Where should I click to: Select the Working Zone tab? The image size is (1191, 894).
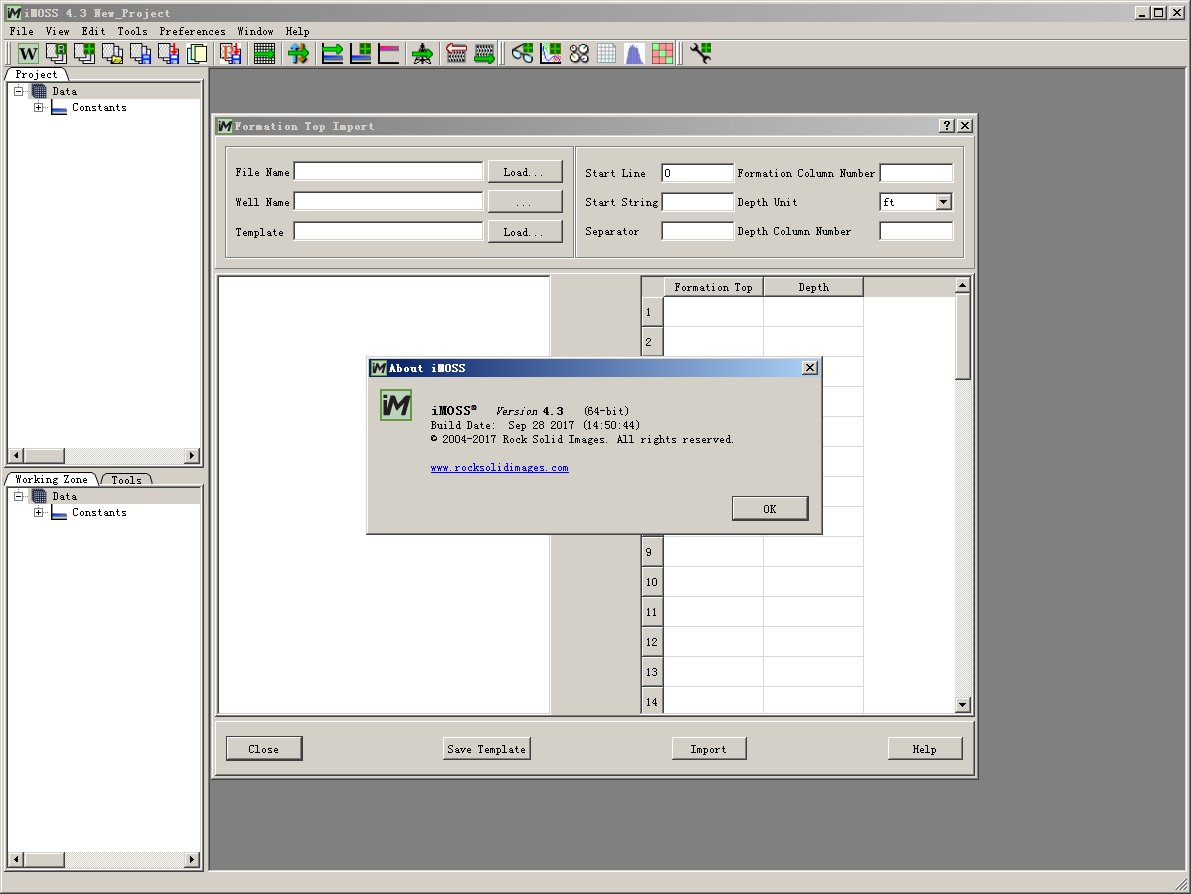point(51,479)
